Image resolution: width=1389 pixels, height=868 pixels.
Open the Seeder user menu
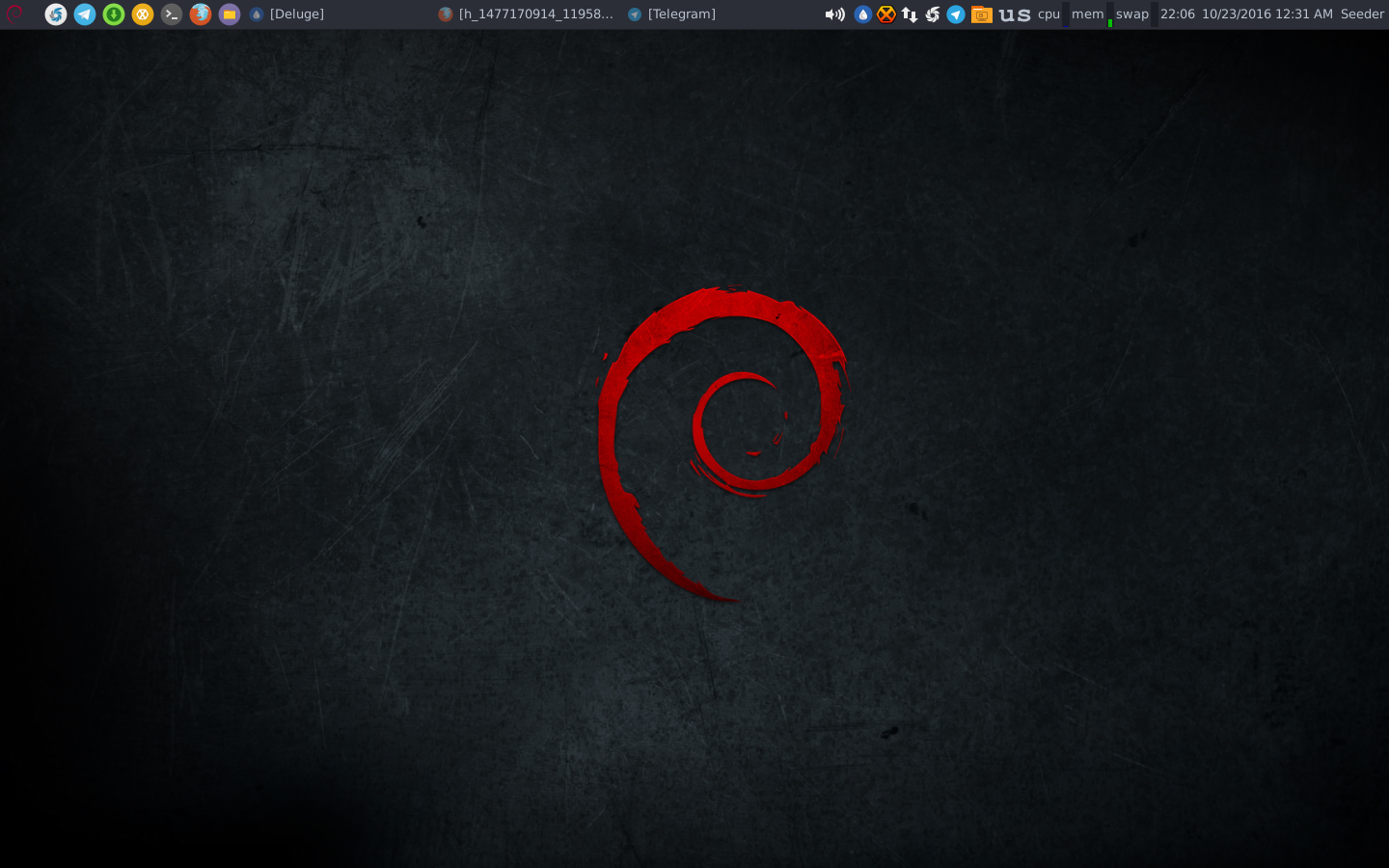[1363, 14]
